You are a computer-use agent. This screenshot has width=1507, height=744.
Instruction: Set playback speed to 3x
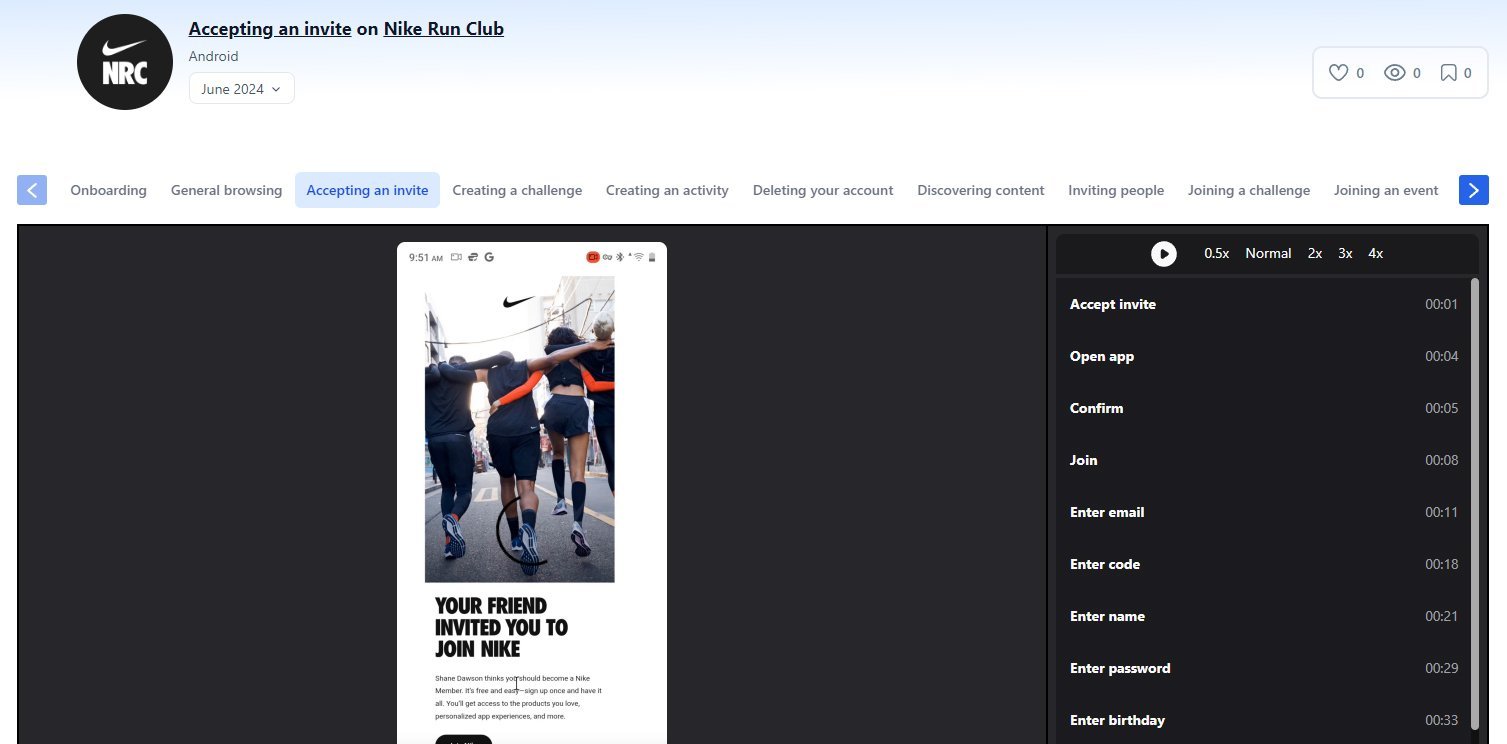pos(1345,254)
